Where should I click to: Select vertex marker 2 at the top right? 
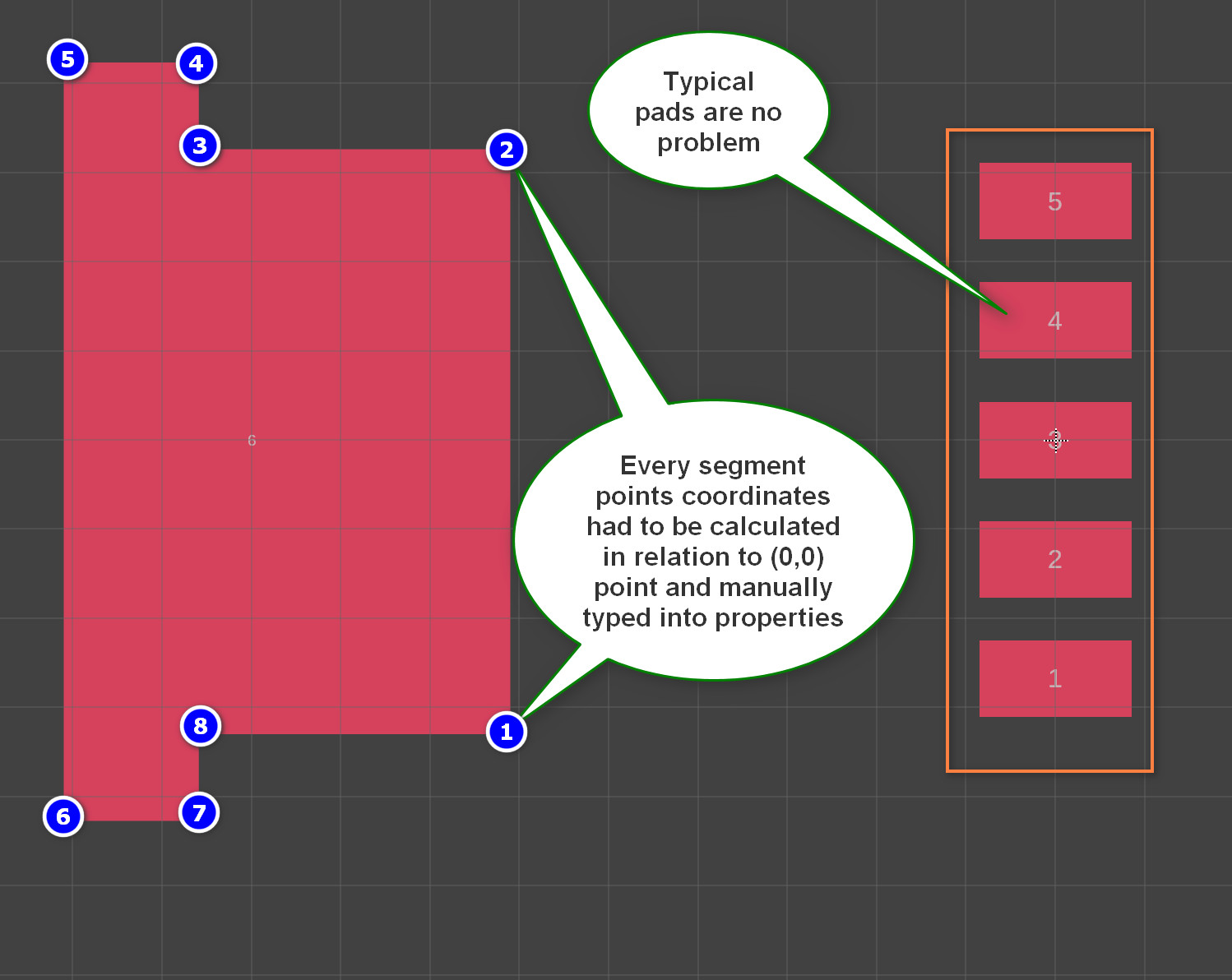[507, 150]
